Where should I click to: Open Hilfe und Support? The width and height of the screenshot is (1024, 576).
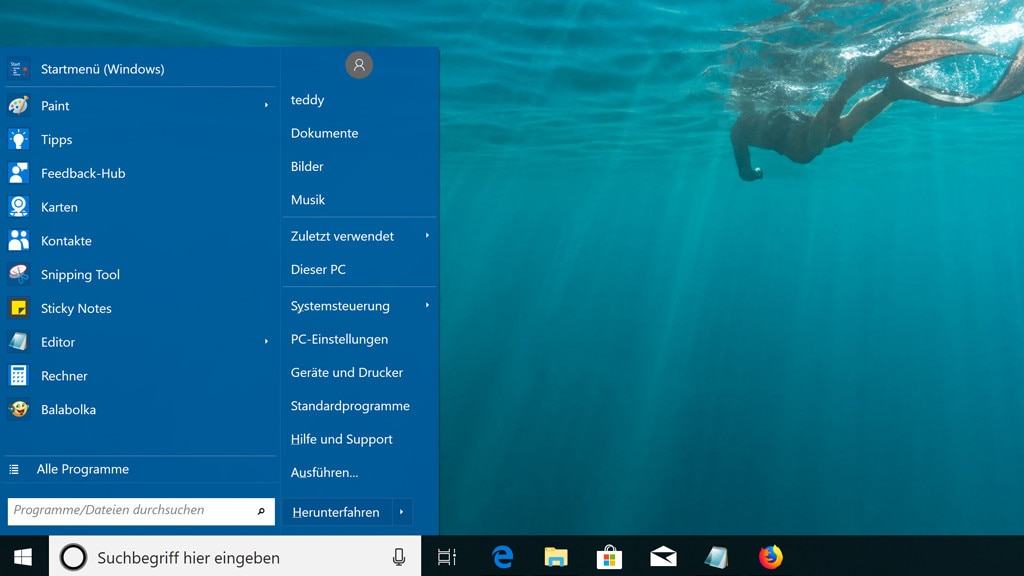tap(341, 439)
